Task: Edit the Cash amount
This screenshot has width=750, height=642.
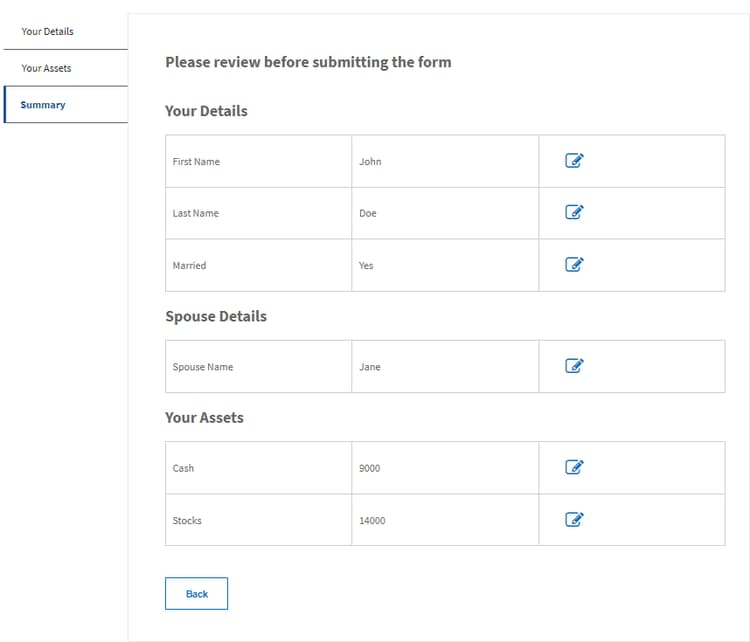Action: 574,467
